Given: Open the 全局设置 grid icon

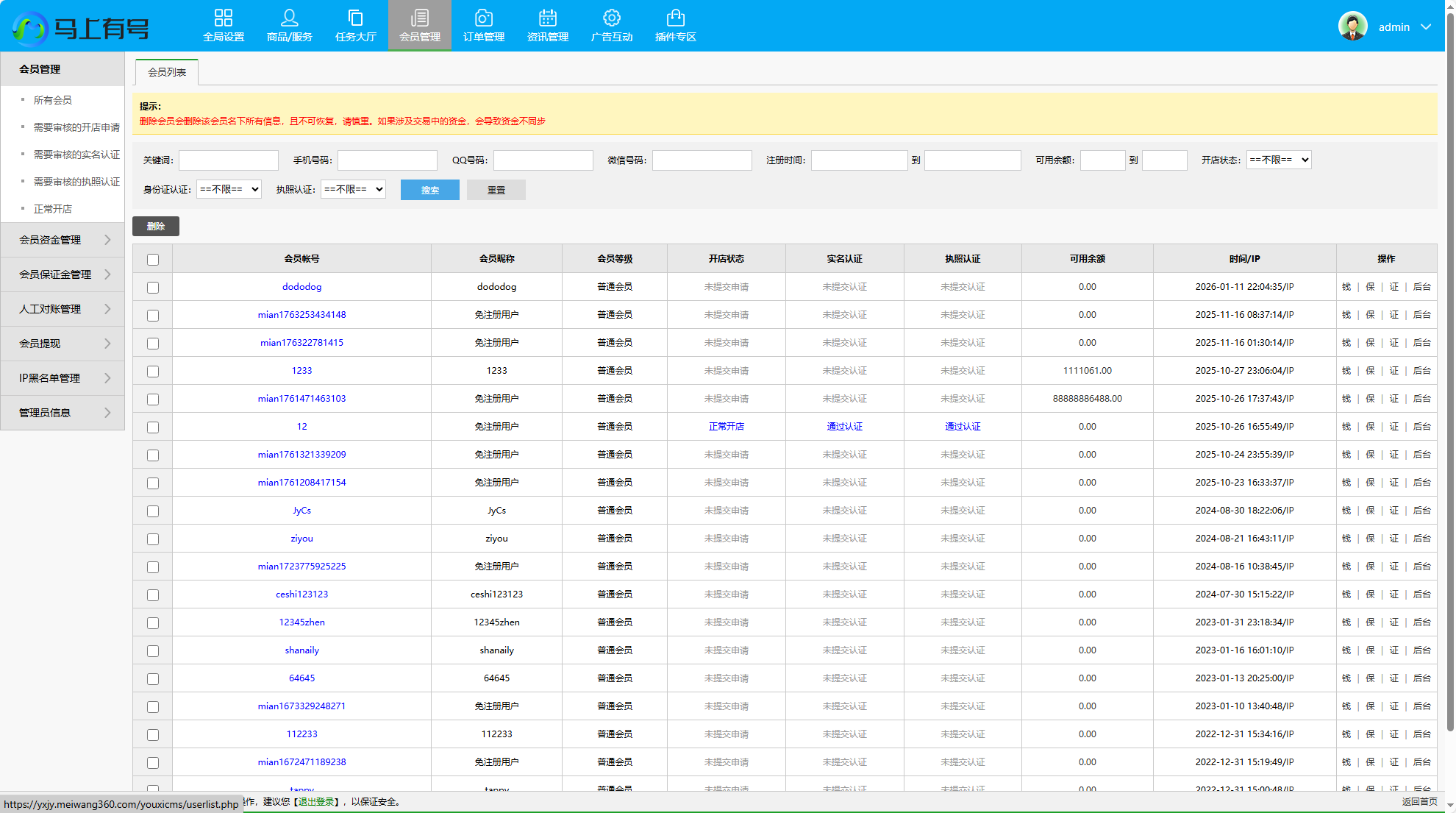Looking at the screenshot, I should 224,18.
